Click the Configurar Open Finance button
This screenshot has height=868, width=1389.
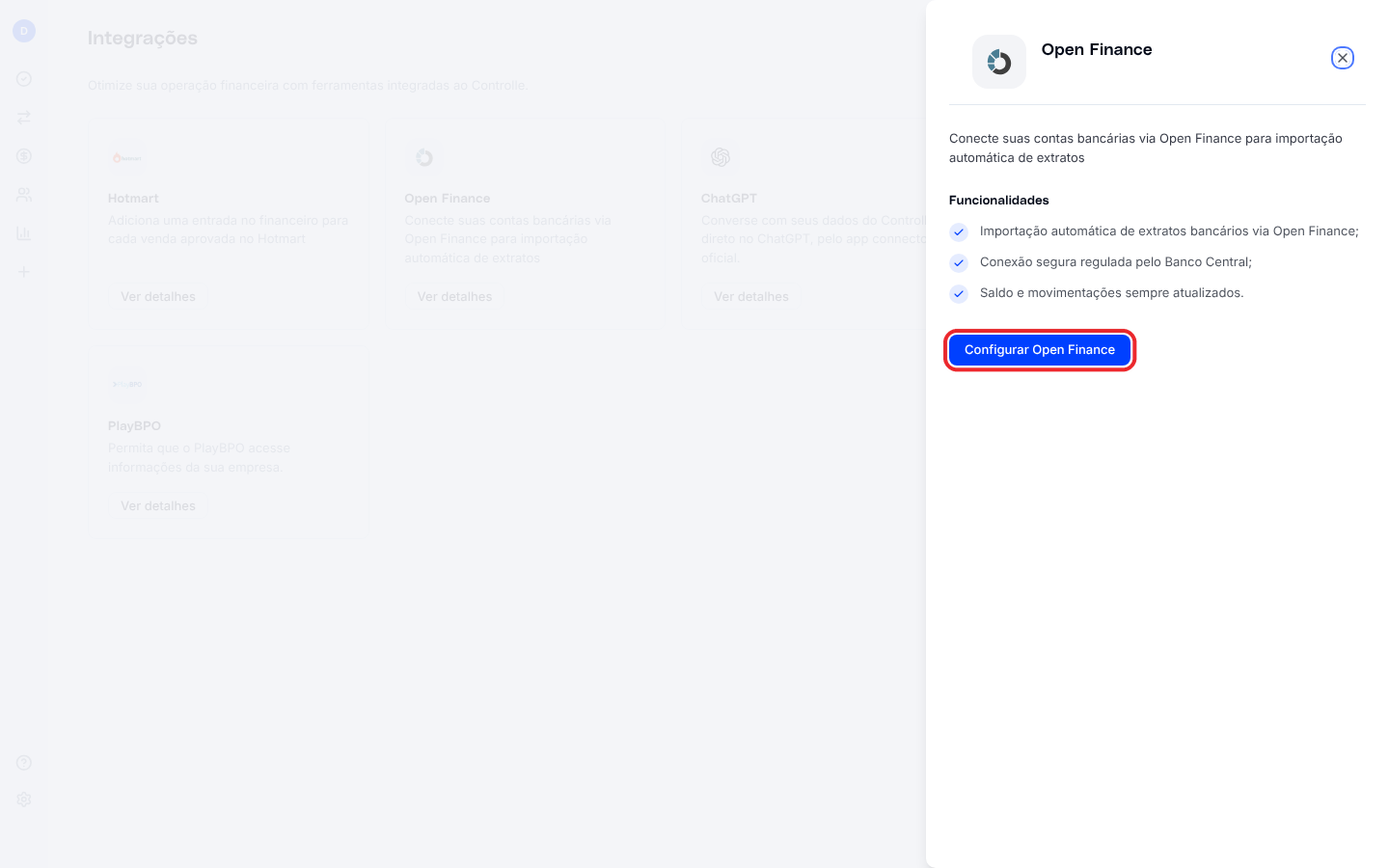coord(1039,350)
